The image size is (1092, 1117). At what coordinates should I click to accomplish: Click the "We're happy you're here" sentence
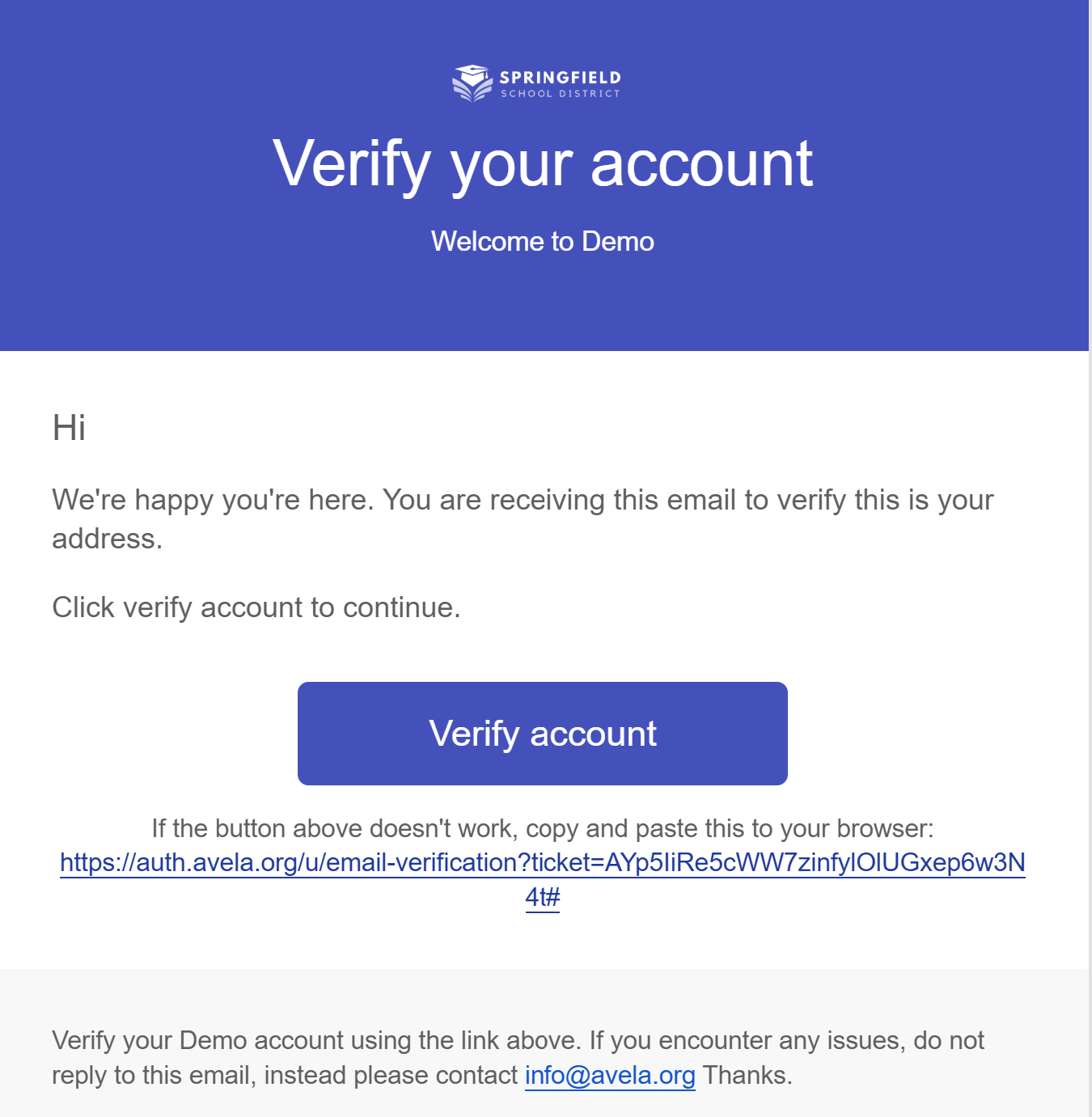(213, 500)
